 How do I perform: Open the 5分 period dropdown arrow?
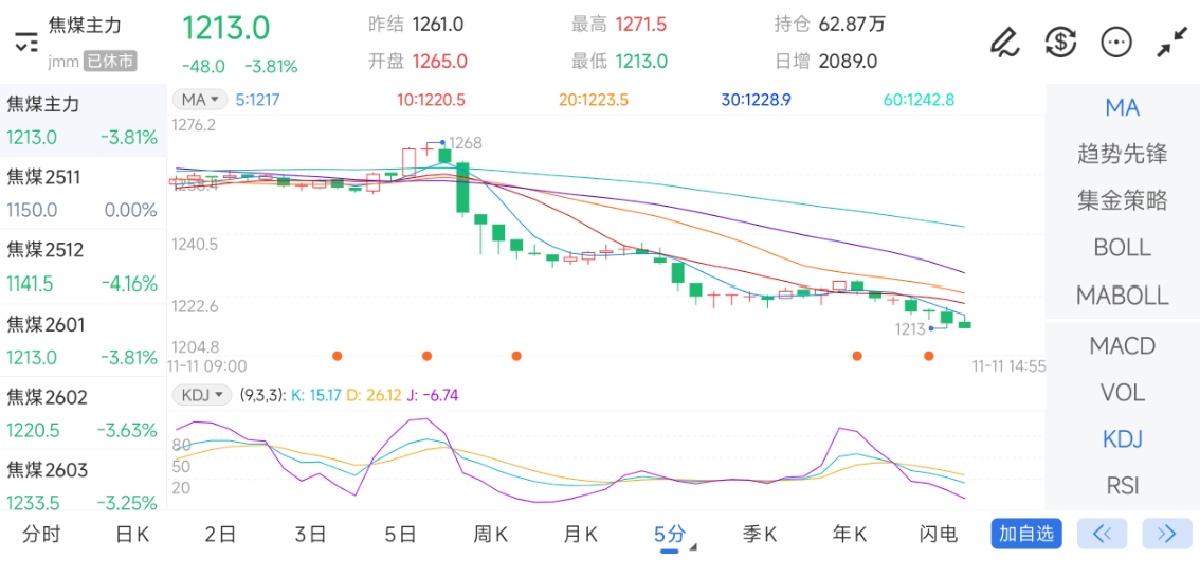click(x=692, y=547)
